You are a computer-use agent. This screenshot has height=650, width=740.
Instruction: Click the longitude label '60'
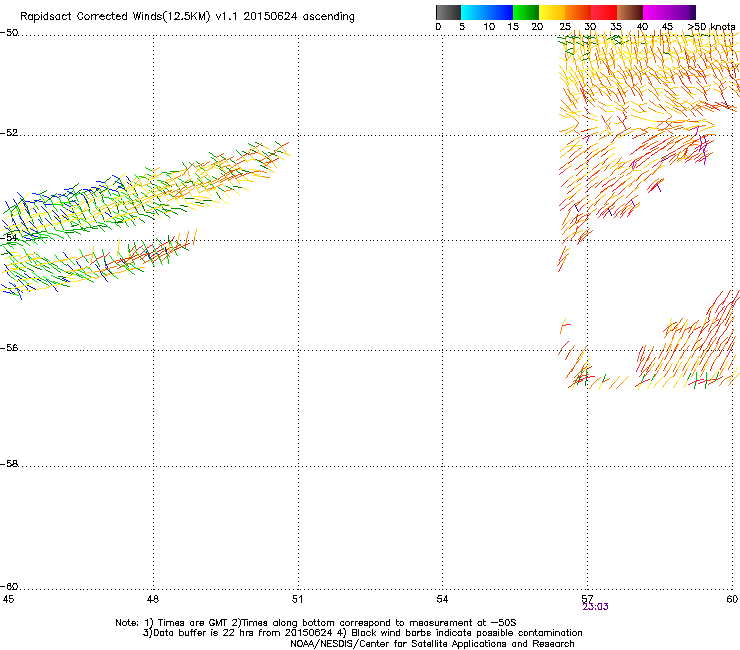click(x=732, y=599)
